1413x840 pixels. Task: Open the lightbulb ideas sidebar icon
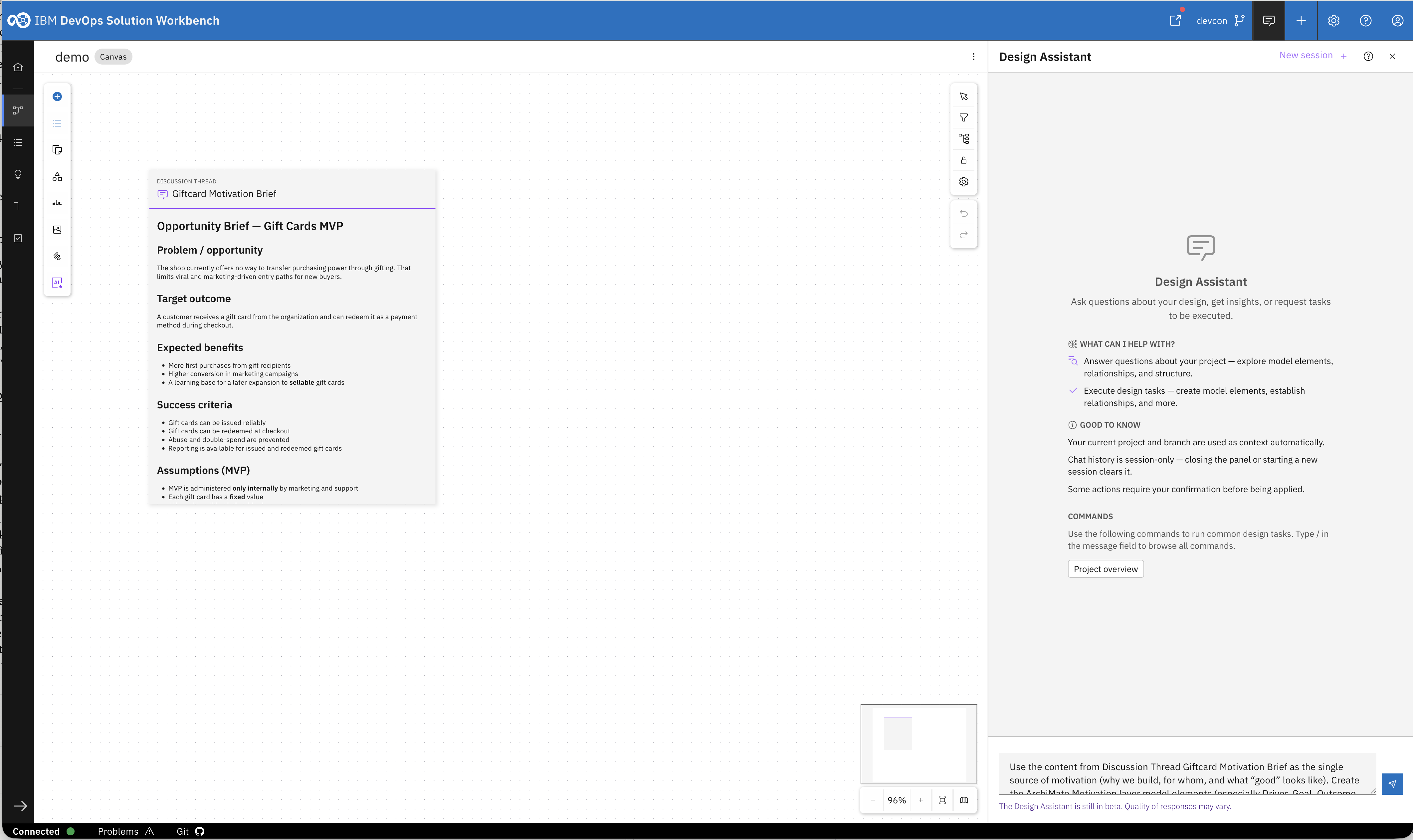[x=18, y=174]
